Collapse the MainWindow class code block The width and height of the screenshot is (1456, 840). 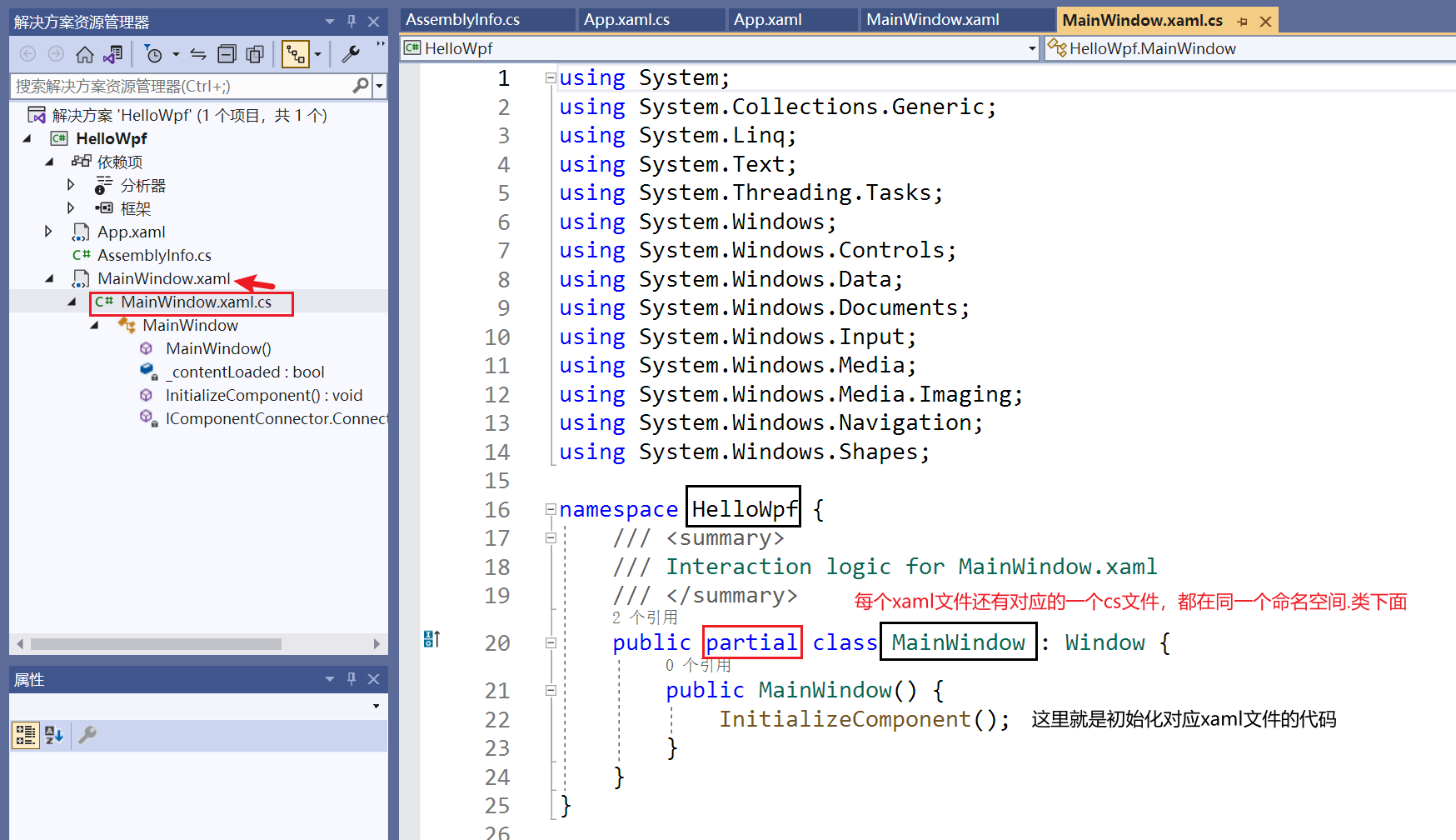point(551,642)
